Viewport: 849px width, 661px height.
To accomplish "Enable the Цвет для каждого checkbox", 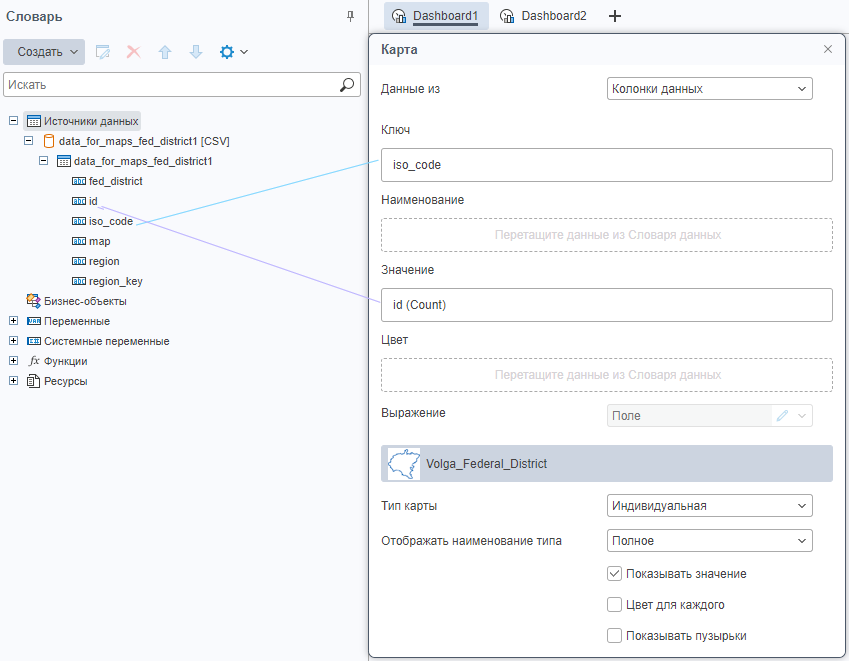I will (615, 605).
